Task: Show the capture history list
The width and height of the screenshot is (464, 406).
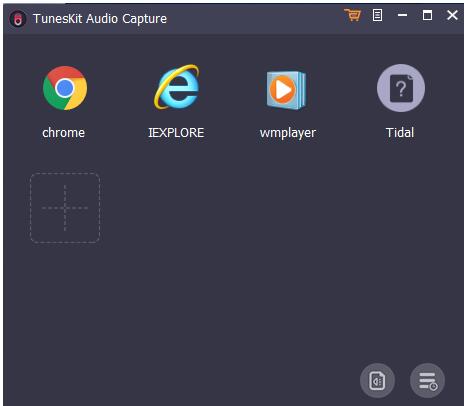Action: (x=427, y=380)
